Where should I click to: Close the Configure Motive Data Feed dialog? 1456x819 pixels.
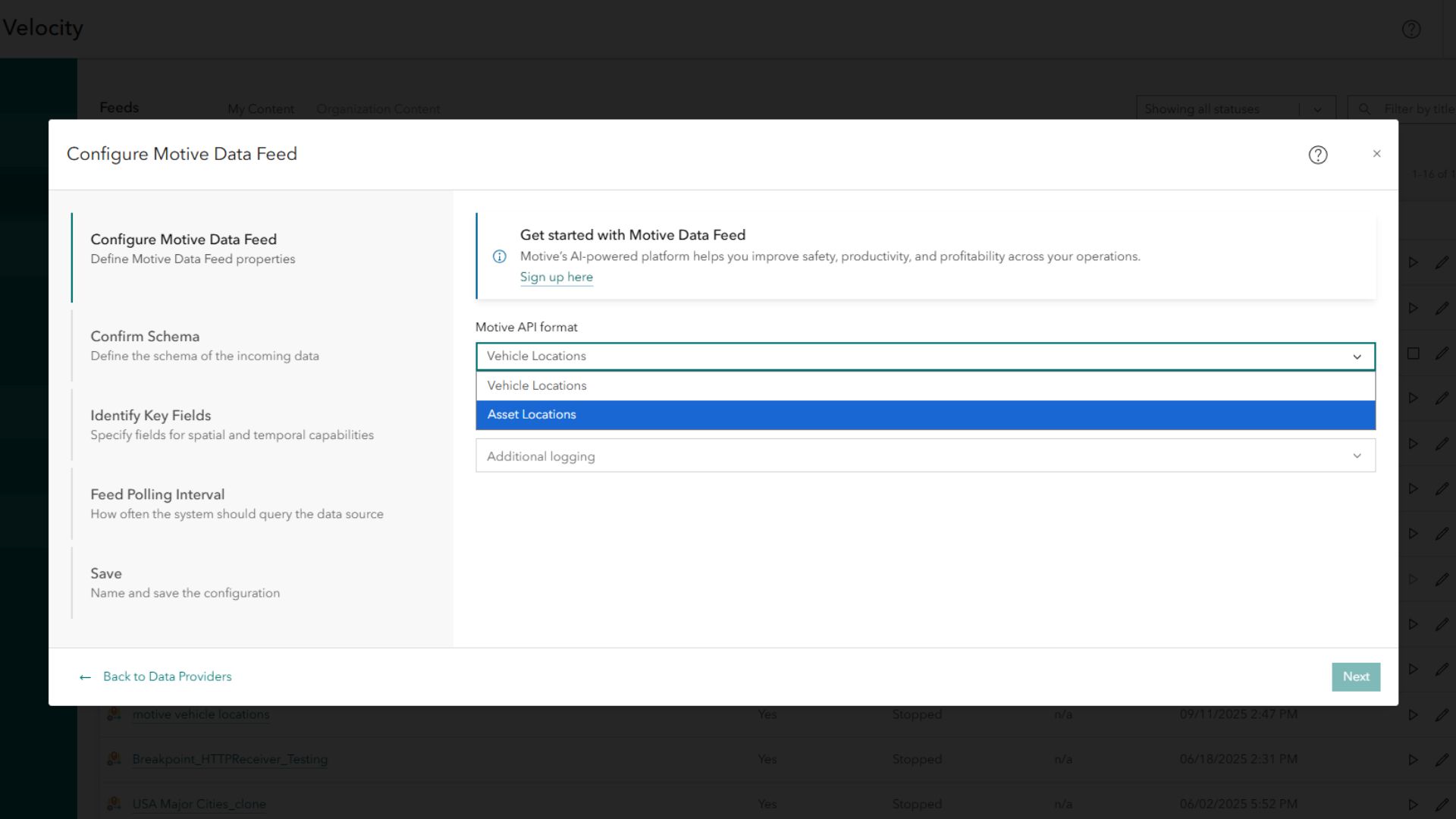pyautogui.click(x=1376, y=154)
